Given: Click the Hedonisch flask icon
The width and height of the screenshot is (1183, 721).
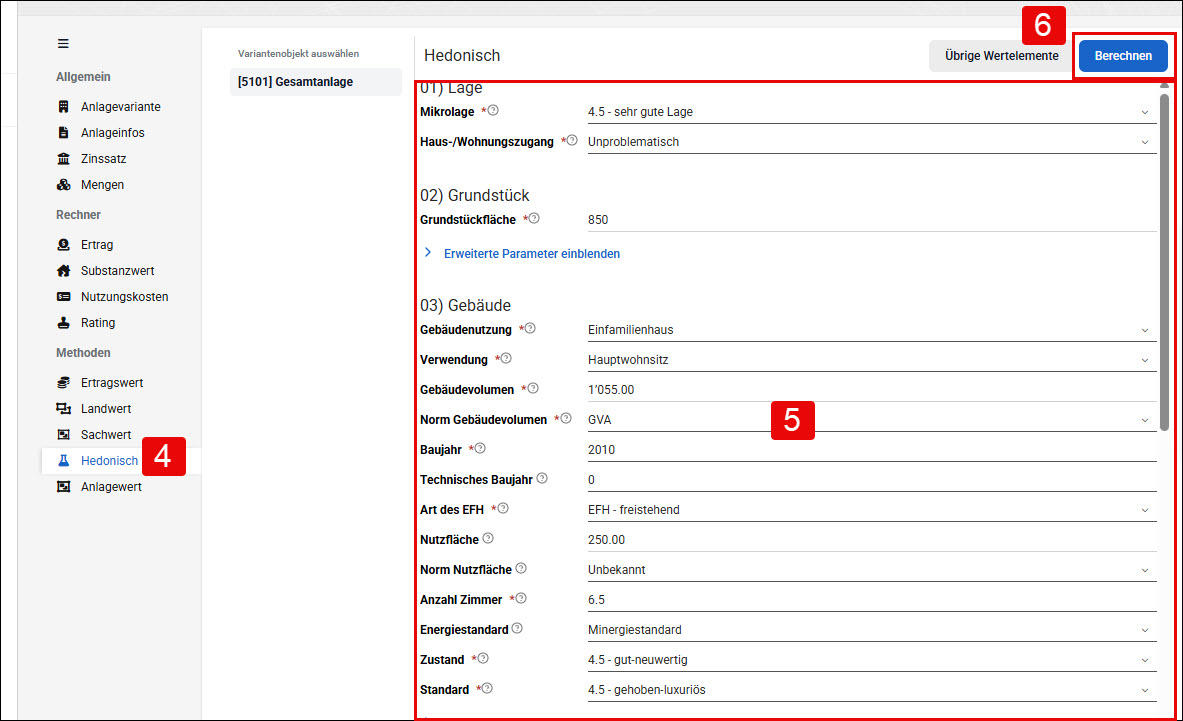Looking at the screenshot, I should click(x=63, y=461).
